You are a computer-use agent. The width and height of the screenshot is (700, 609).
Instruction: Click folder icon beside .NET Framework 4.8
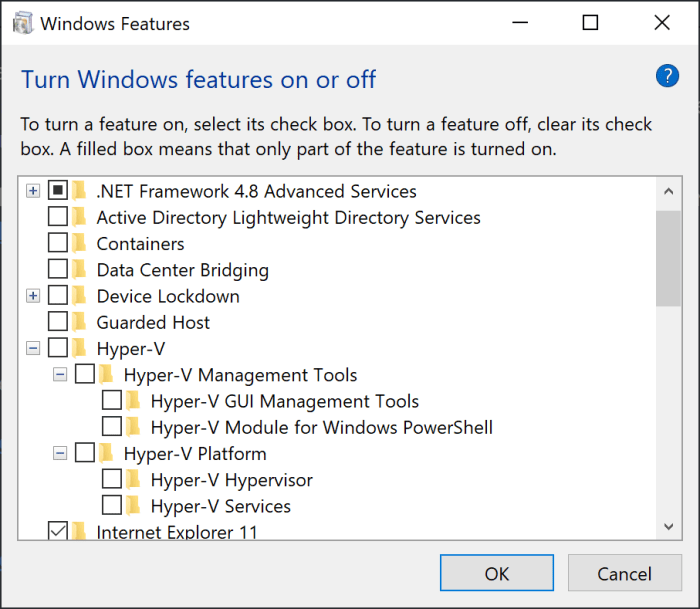coord(79,191)
